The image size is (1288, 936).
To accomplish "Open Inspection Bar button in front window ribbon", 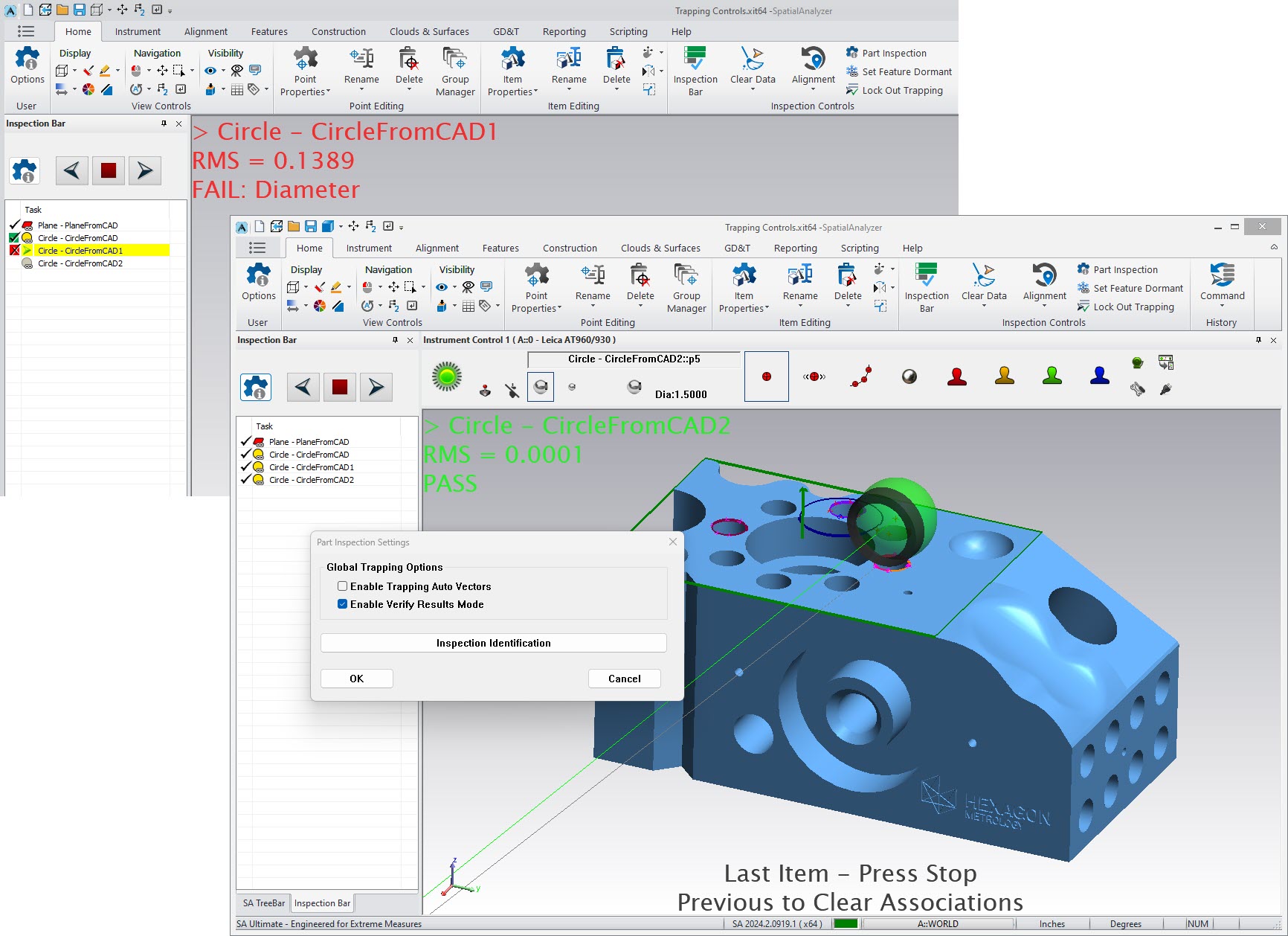I will 927,289.
